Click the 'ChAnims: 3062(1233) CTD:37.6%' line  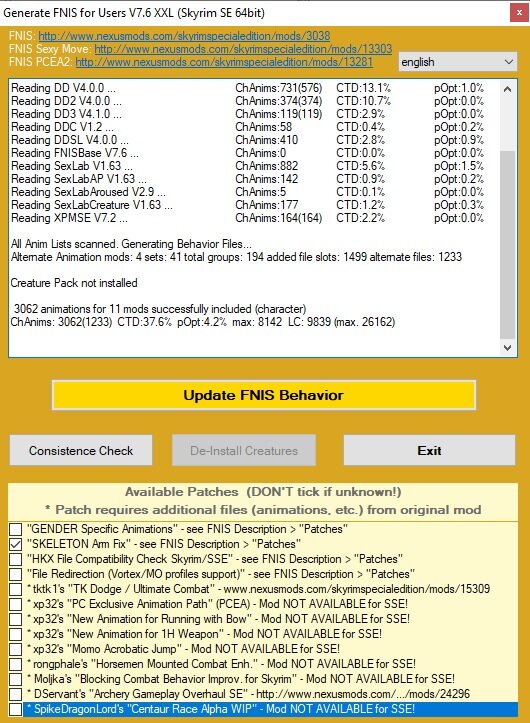(x=203, y=321)
